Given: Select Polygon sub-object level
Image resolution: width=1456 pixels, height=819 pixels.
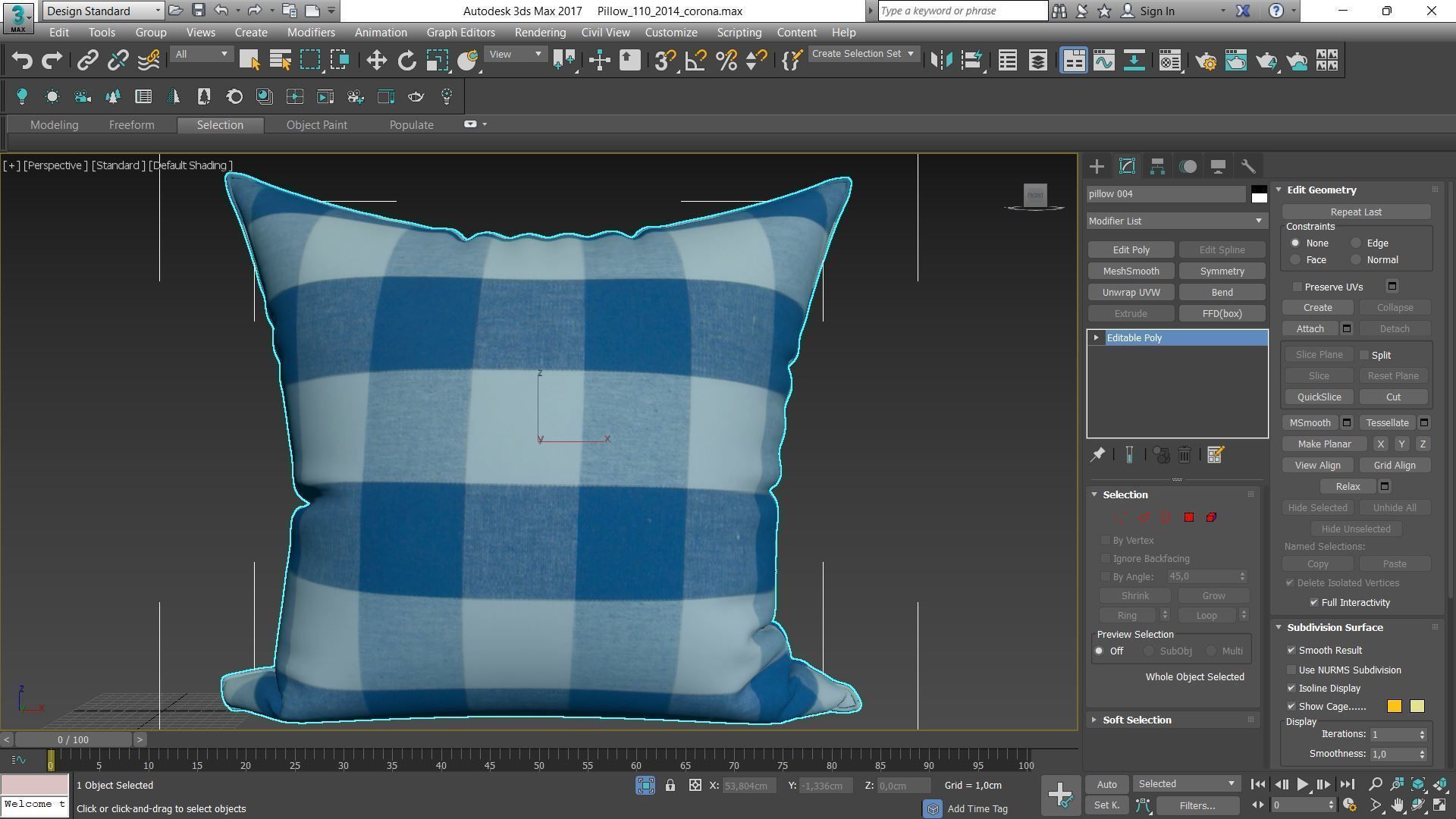Looking at the screenshot, I should pos(1189,517).
